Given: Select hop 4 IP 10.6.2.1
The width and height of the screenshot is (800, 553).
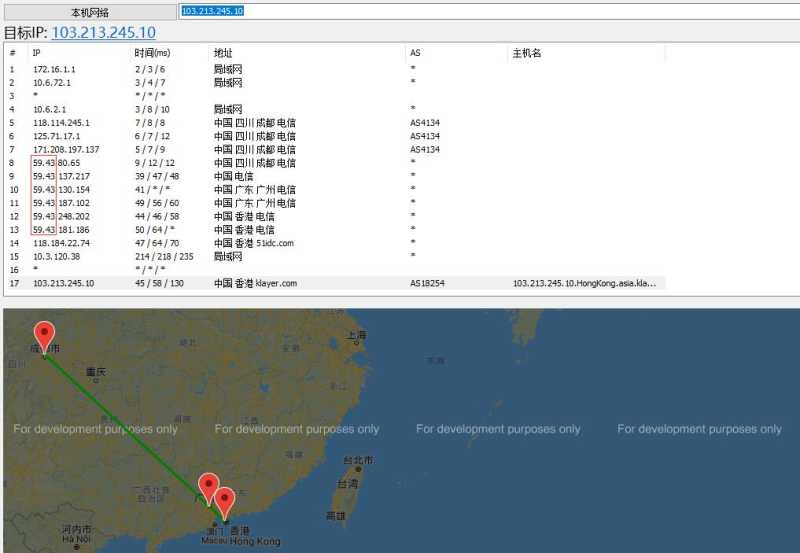Looking at the screenshot, I should click(x=49, y=109).
